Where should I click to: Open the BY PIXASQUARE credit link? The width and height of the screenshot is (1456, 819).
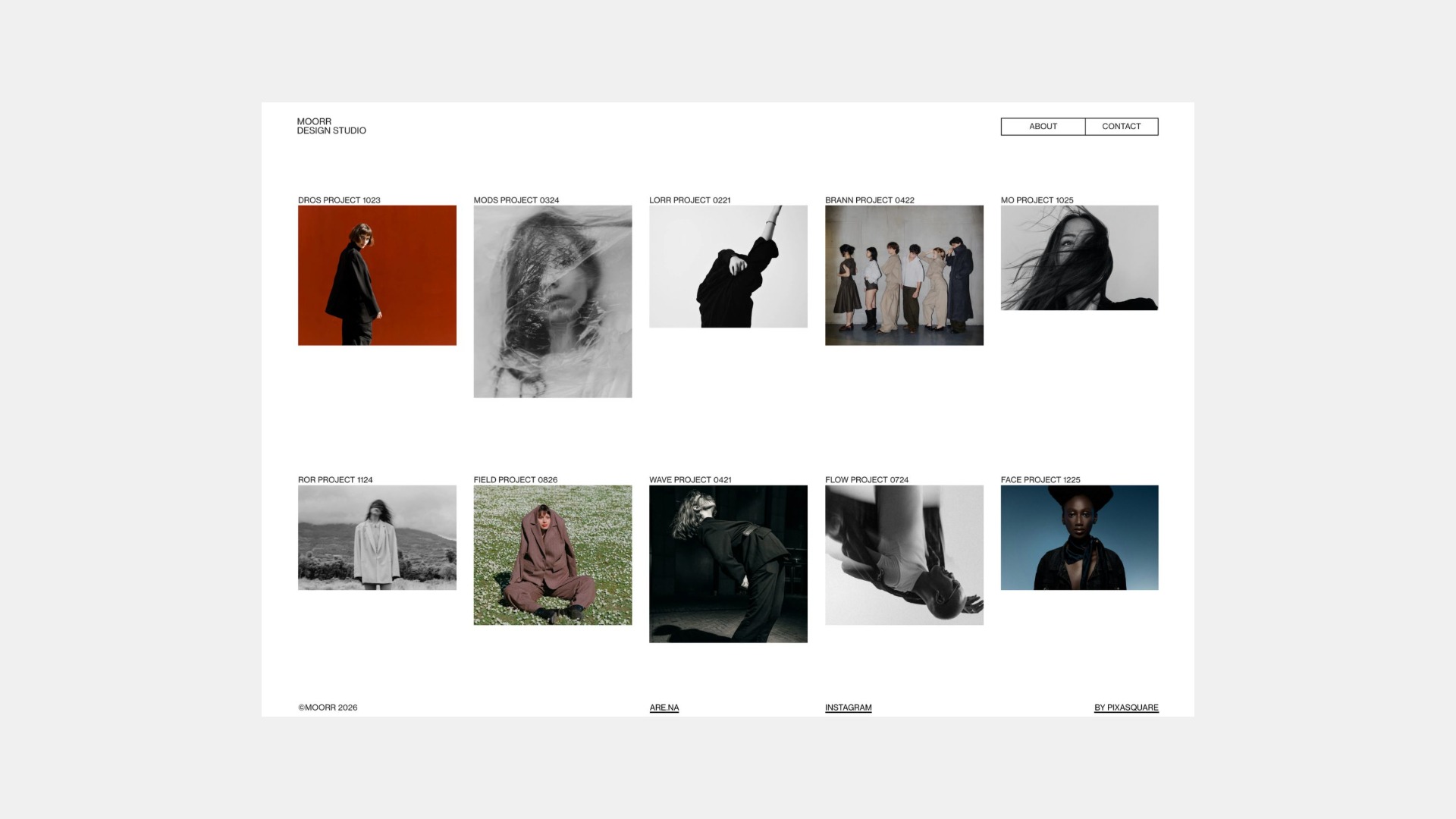[1126, 708]
